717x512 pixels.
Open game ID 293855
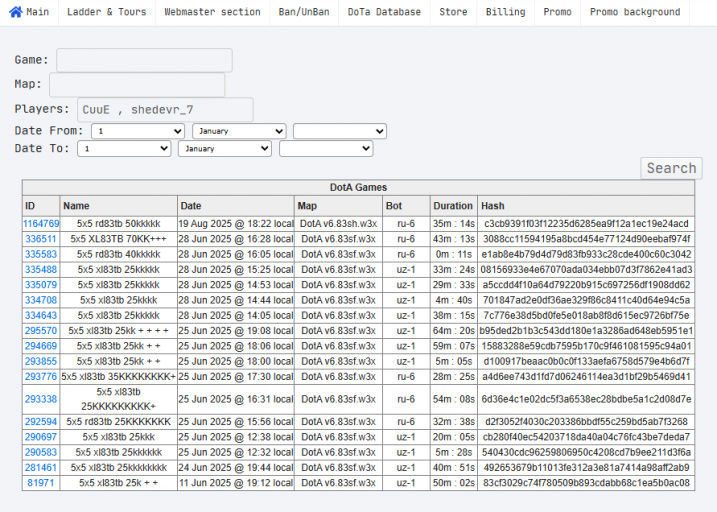(41, 362)
